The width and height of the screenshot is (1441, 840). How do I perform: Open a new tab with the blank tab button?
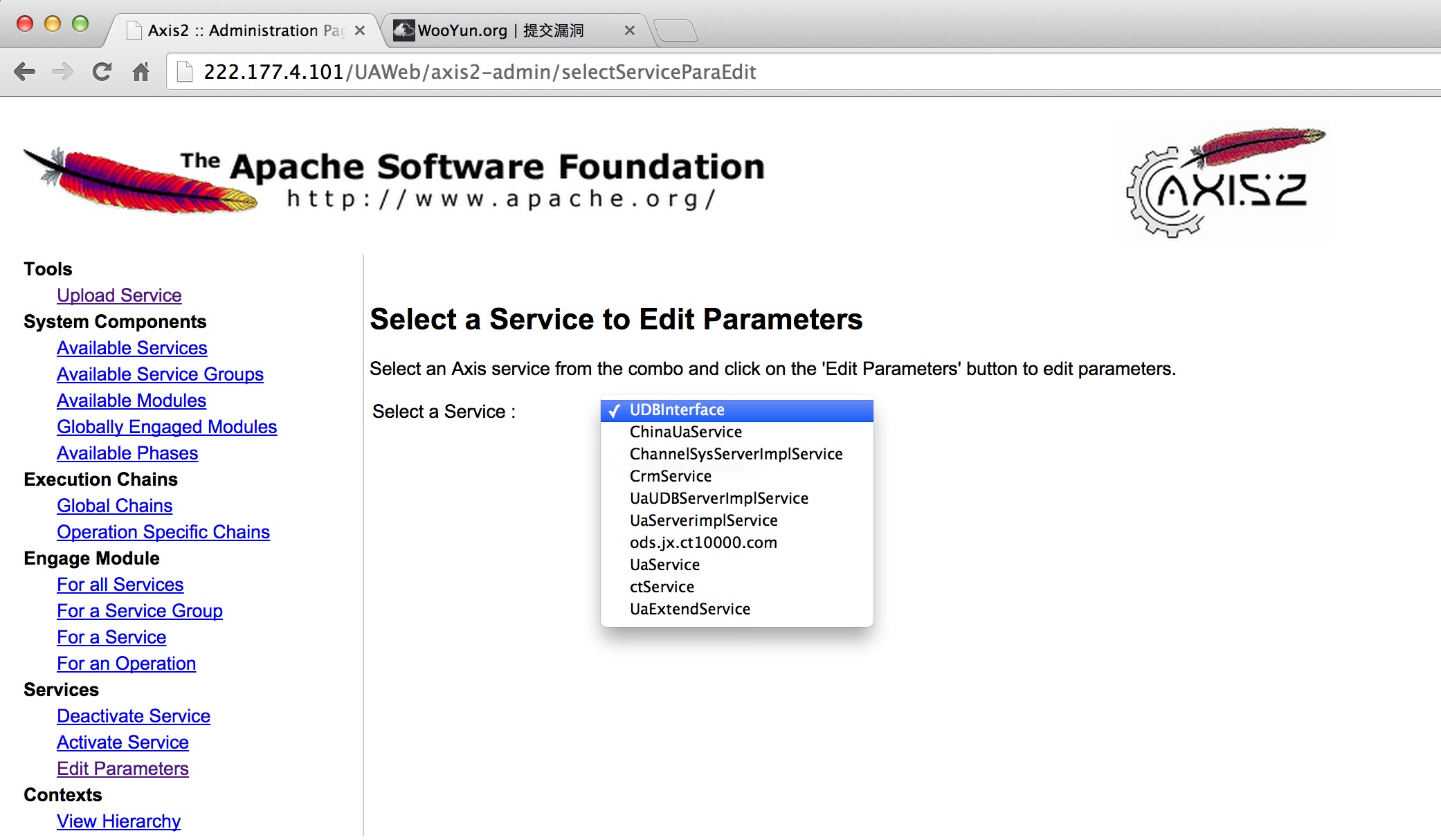coord(675,30)
